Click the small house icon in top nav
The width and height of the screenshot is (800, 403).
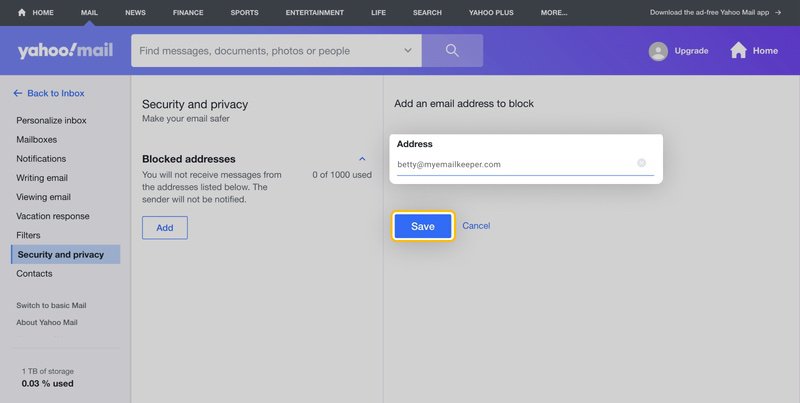(21, 12)
